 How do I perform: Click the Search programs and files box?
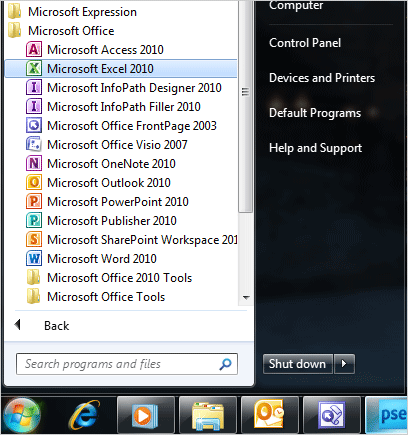pos(127,364)
